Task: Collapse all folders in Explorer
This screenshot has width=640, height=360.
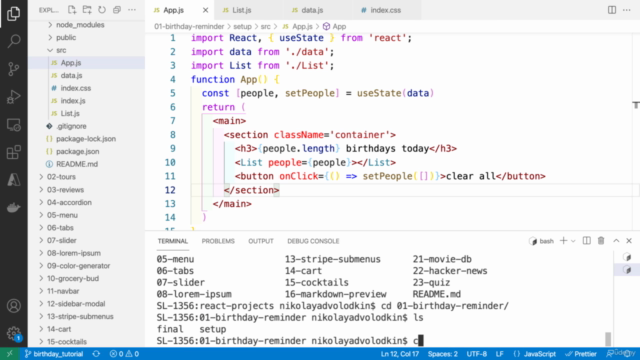Action: 117,10
